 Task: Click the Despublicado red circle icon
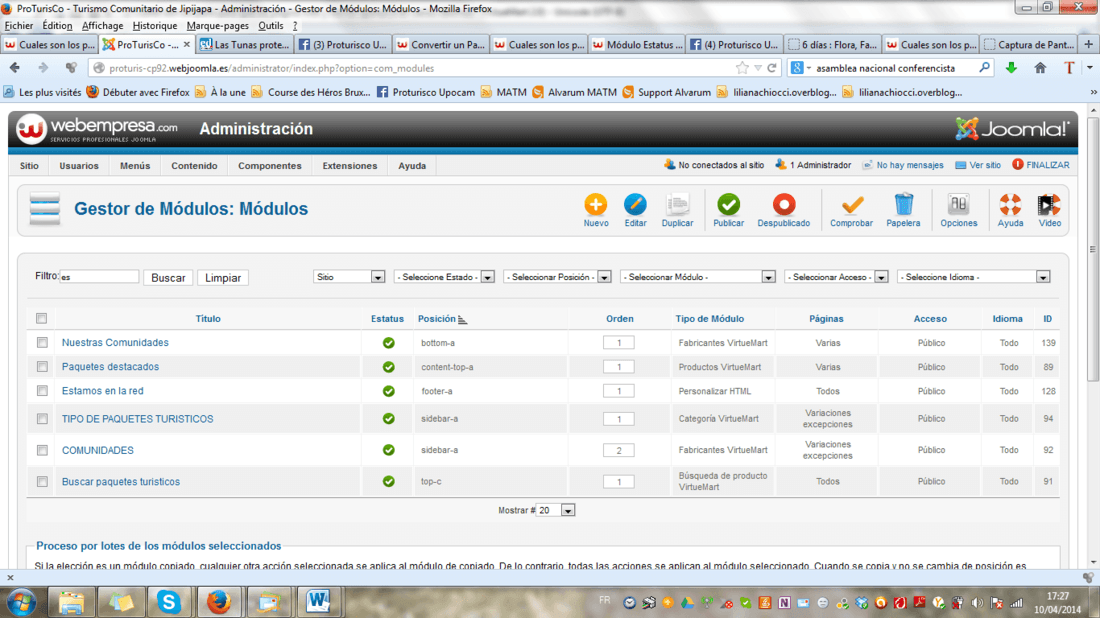click(784, 205)
